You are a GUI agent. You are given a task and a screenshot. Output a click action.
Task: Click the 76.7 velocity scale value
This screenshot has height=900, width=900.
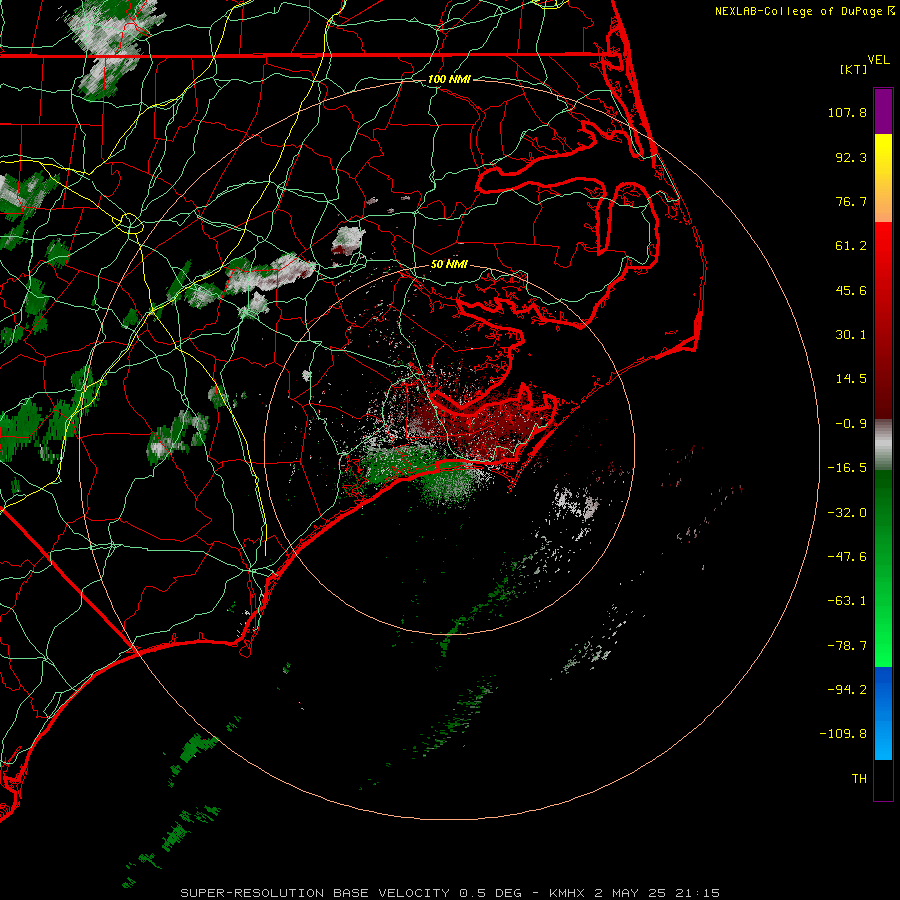(x=851, y=201)
